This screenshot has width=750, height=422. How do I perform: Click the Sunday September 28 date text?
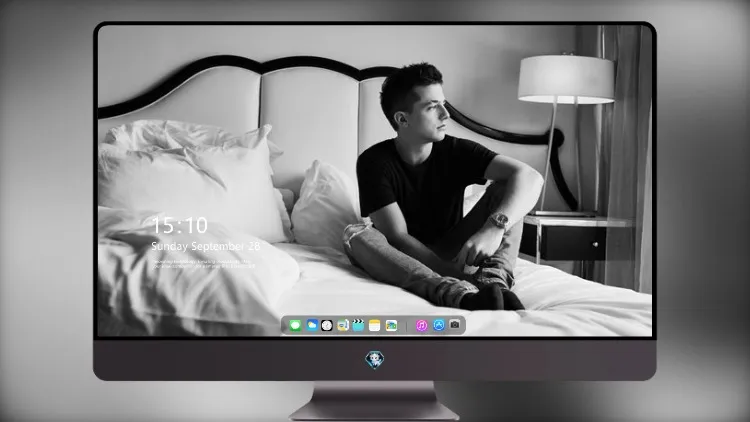pos(206,246)
